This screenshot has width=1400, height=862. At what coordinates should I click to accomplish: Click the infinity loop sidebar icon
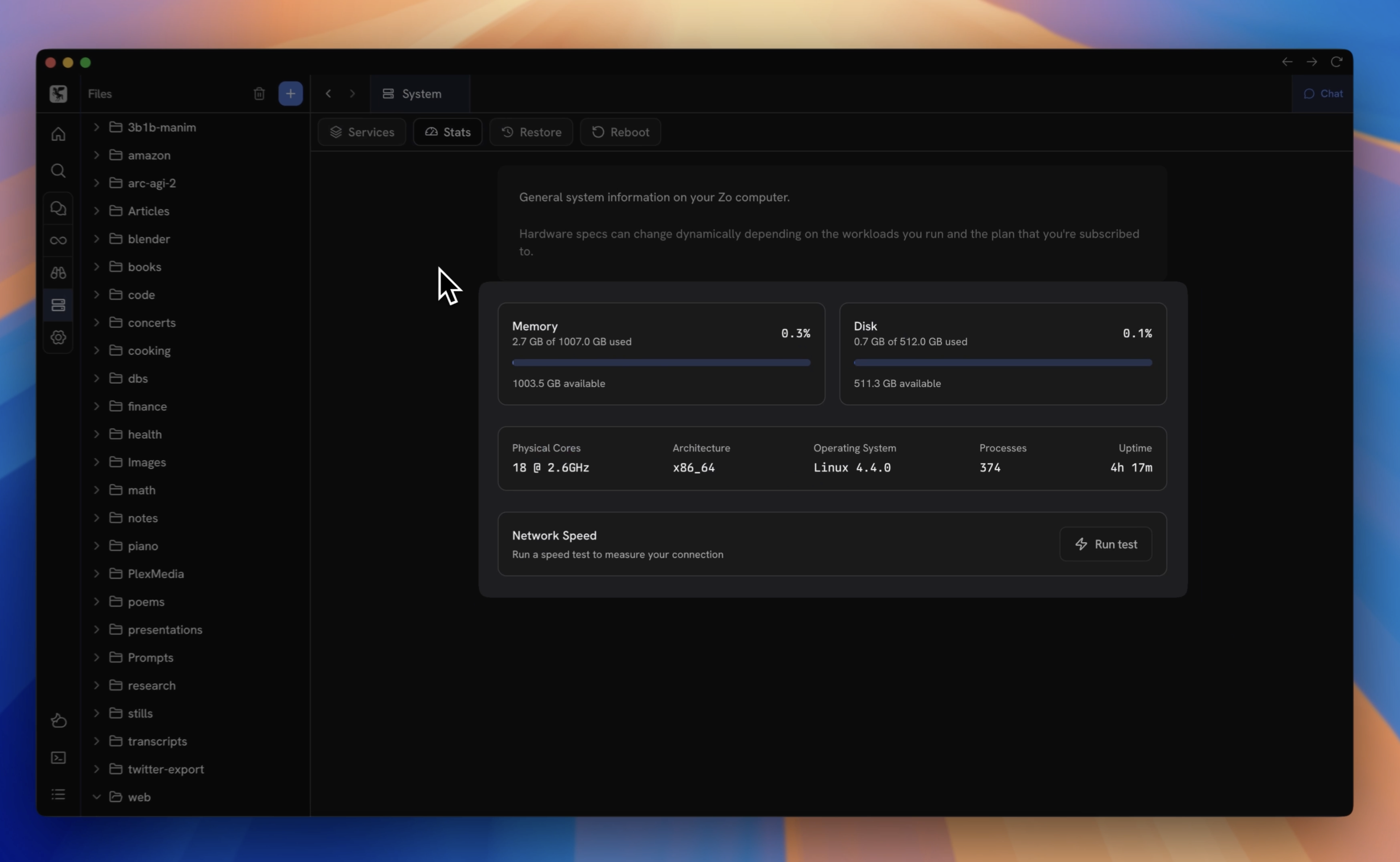(58, 240)
